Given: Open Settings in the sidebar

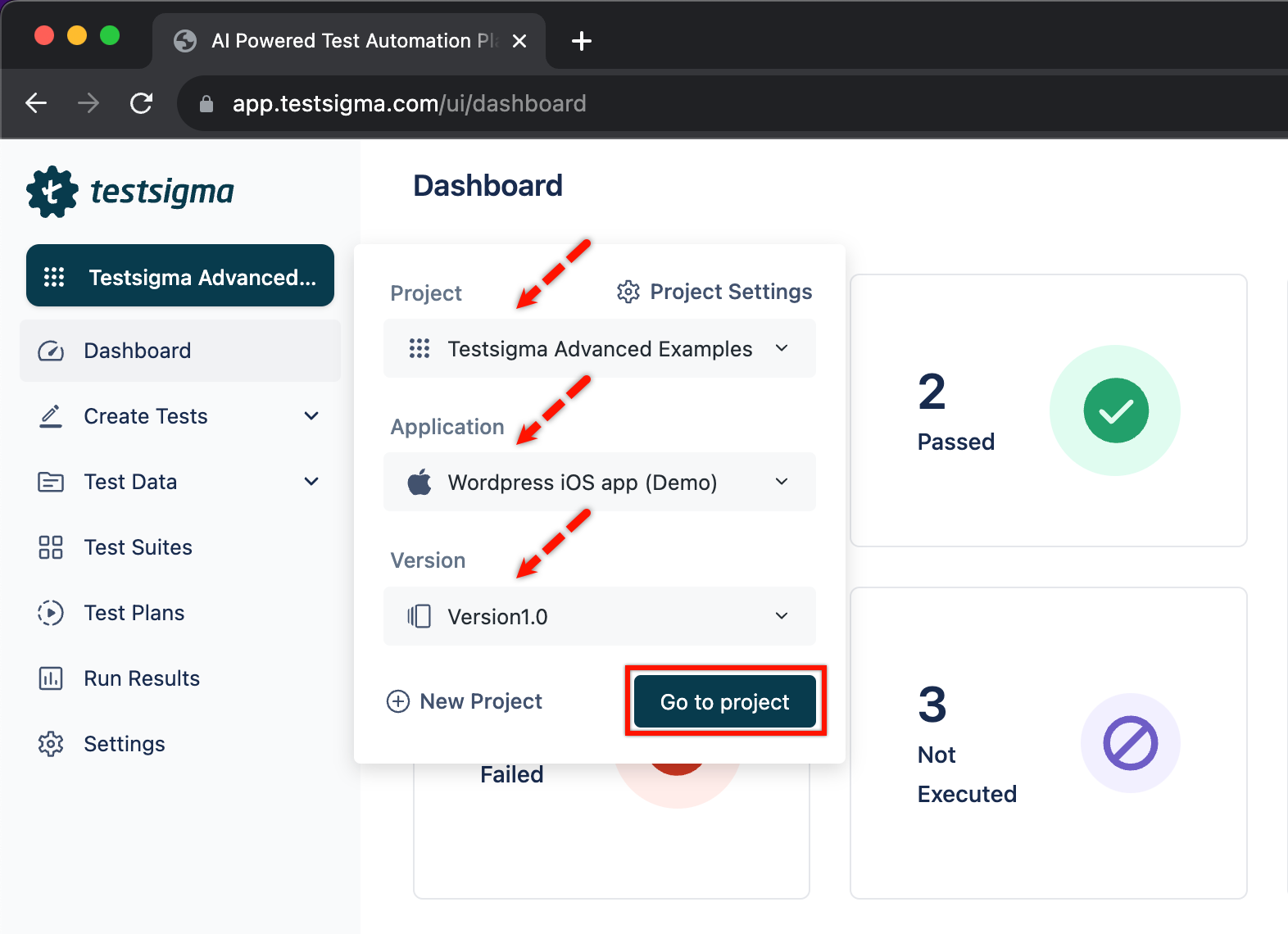Looking at the screenshot, I should click(180, 744).
